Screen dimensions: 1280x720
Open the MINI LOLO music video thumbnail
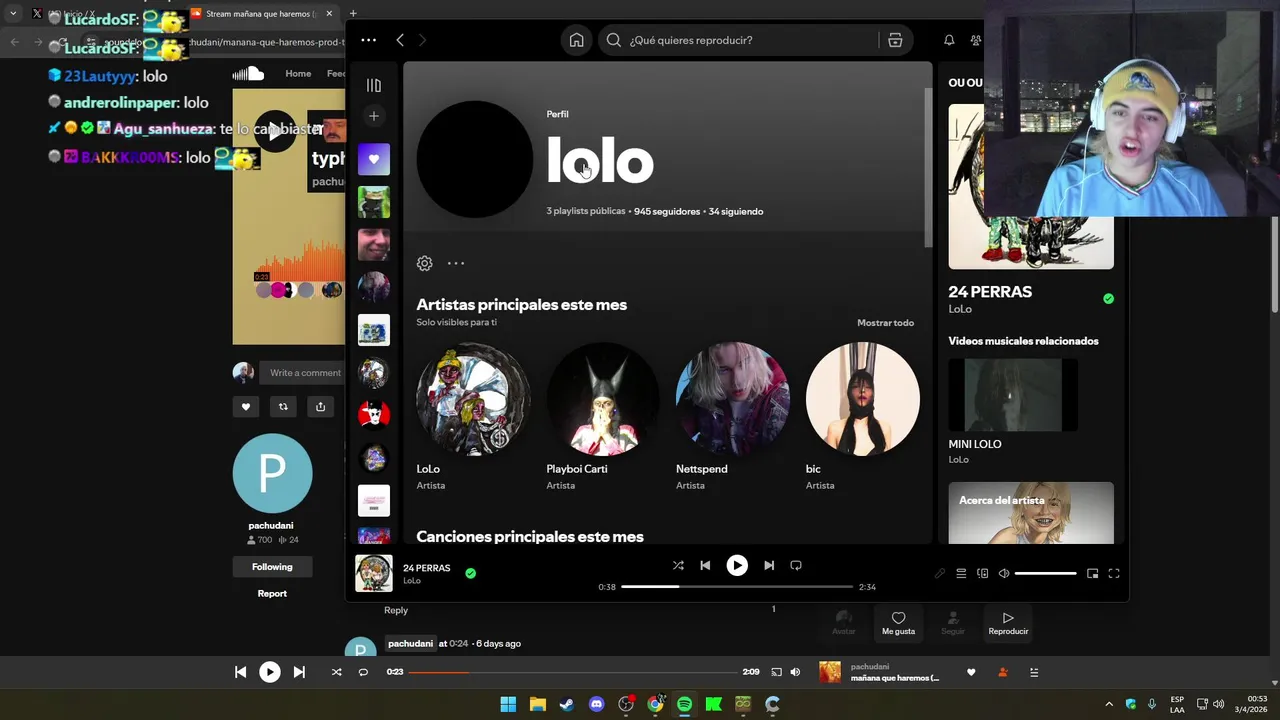pyautogui.click(x=1013, y=395)
